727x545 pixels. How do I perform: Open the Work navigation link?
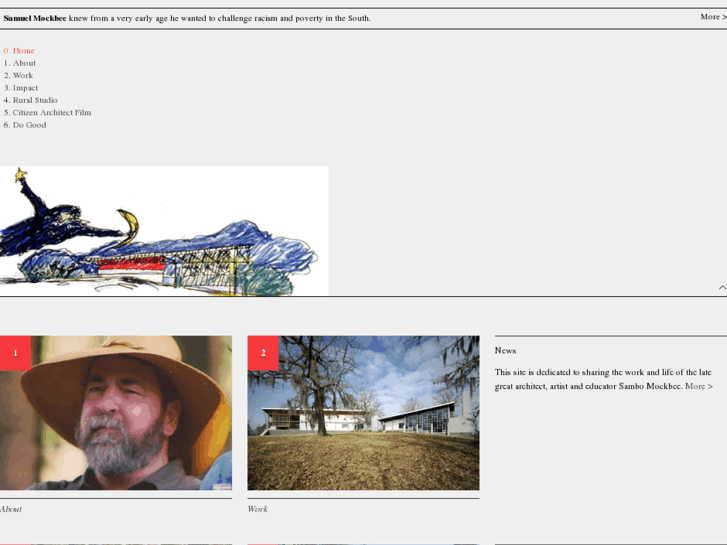18,75
